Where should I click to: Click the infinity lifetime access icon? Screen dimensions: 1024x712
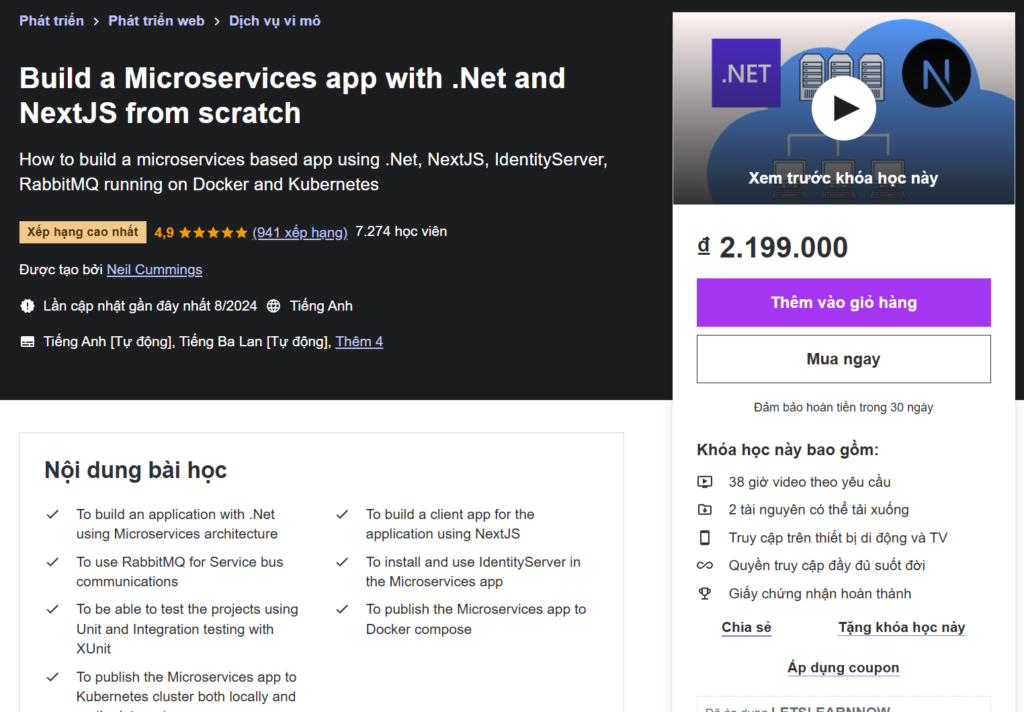[705, 566]
